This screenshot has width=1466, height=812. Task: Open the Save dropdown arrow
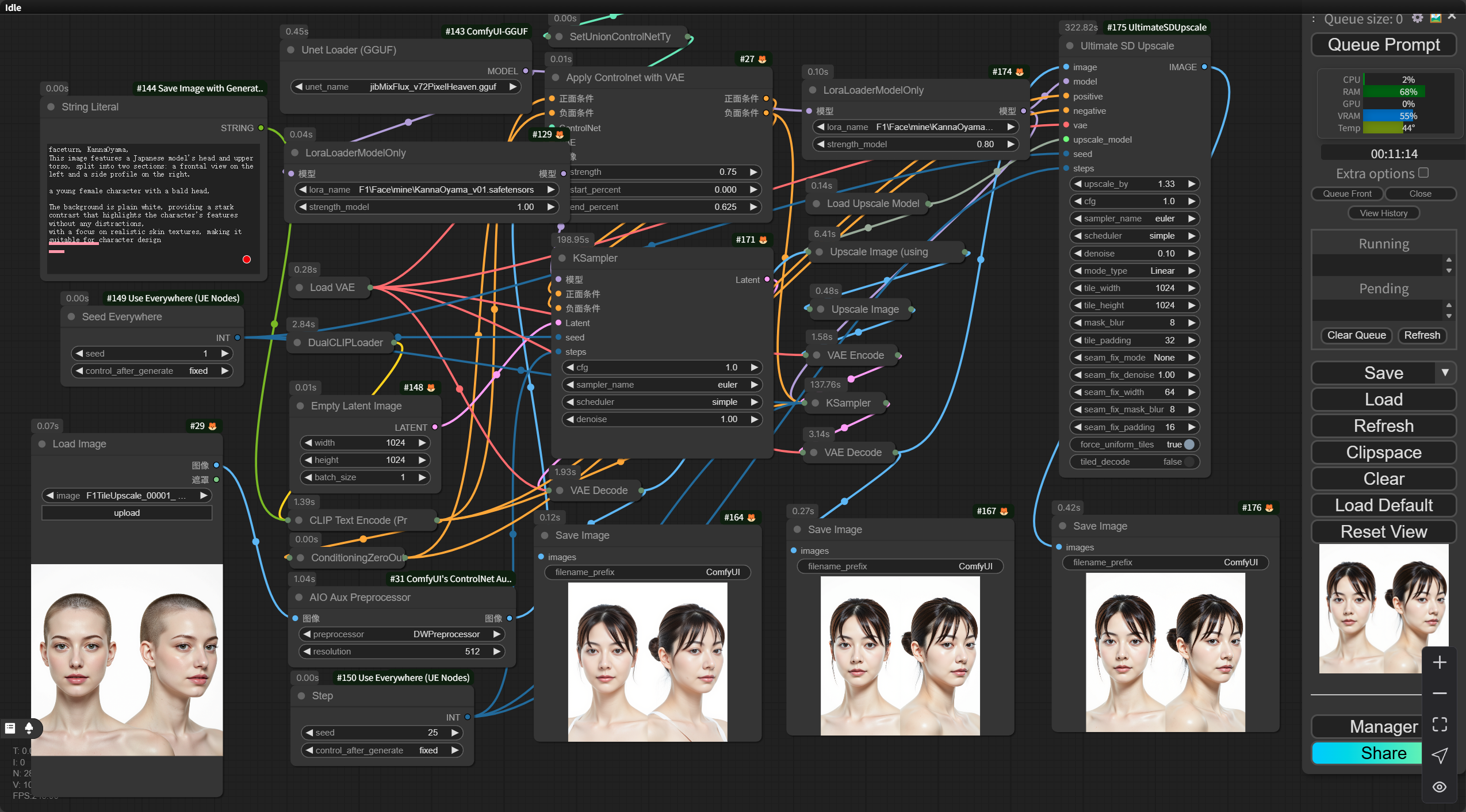pyautogui.click(x=1445, y=373)
